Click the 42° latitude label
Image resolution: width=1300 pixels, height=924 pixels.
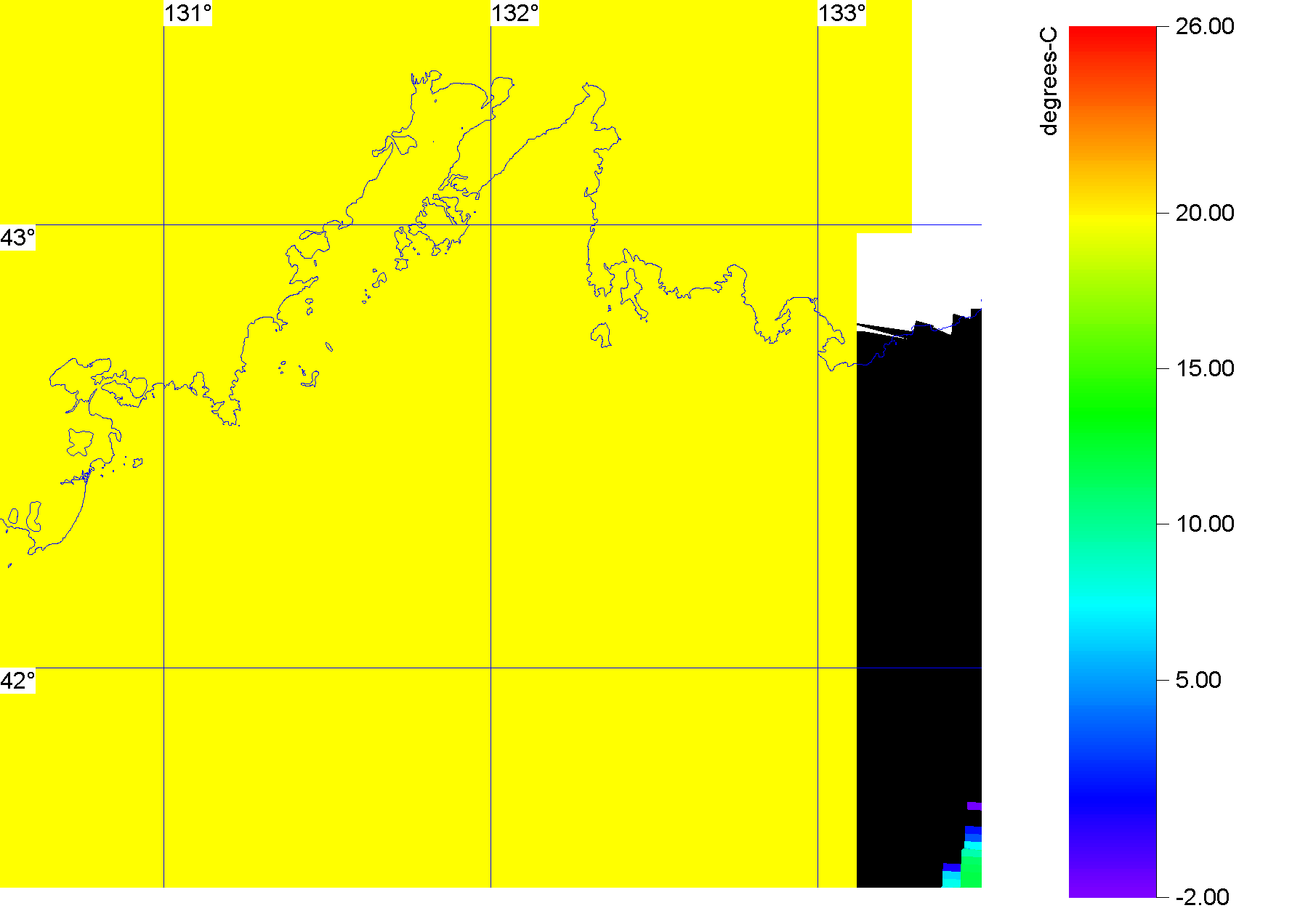point(17,681)
